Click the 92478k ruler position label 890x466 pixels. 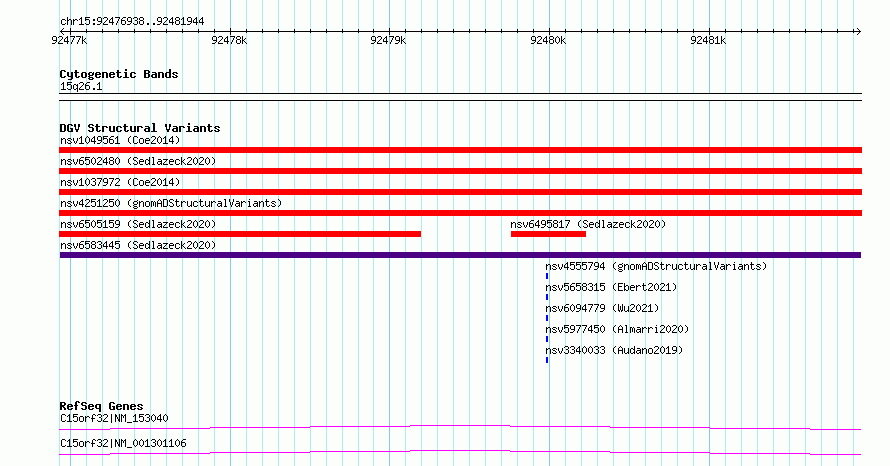229,40
